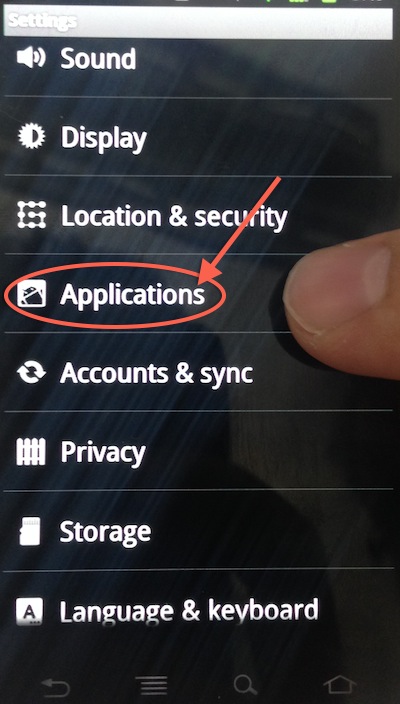Open the Display settings
Image resolution: width=400 pixels, height=704 pixels.
(198, 136)
